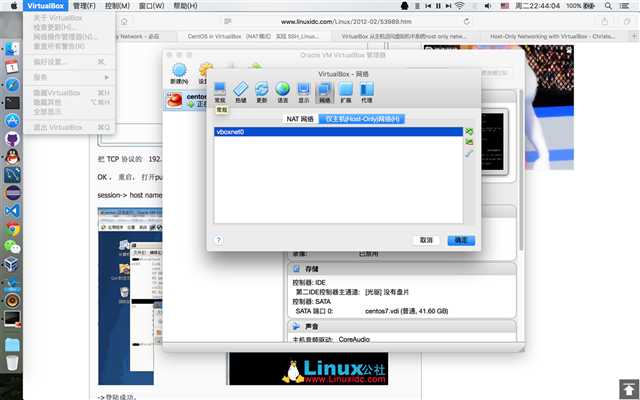The image size is (640, 400).
Task: Select the centos VM red hat icon
Action: click(175, 100)
